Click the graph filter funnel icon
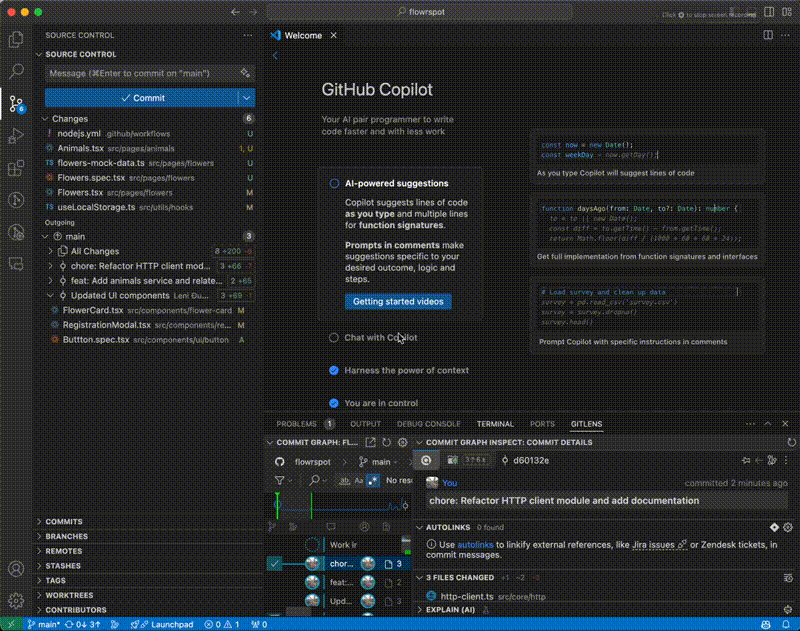The height and width of the screenshot is (631, 800). point(280,480)
